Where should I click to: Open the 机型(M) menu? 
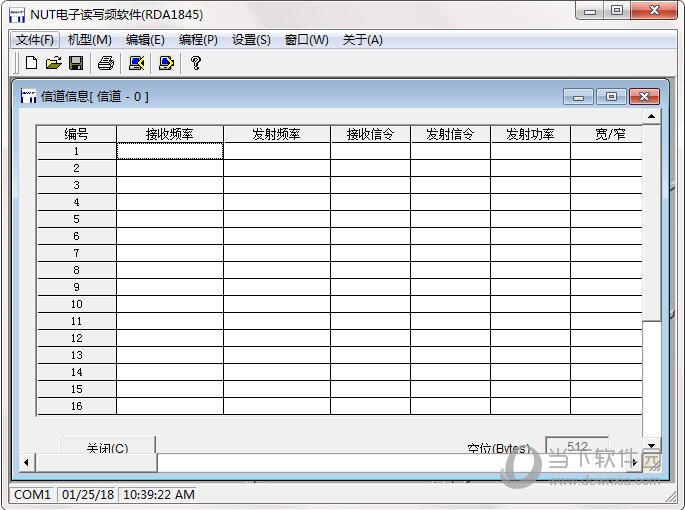point(90,40)
